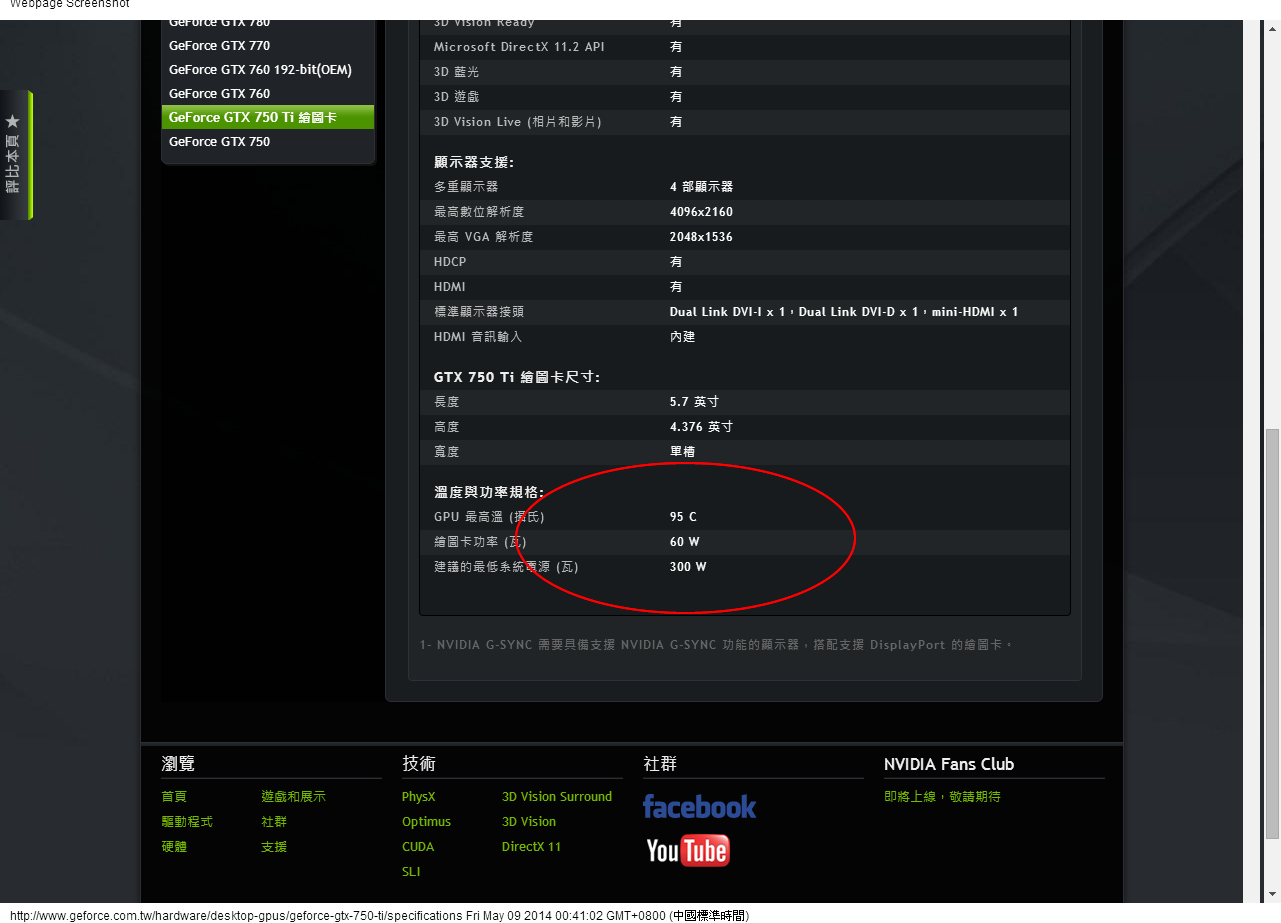This screenshot has height=923, width=1281.
Task: Click the 3D Vision Live (相片和影片) label
Action: point(517,122)
